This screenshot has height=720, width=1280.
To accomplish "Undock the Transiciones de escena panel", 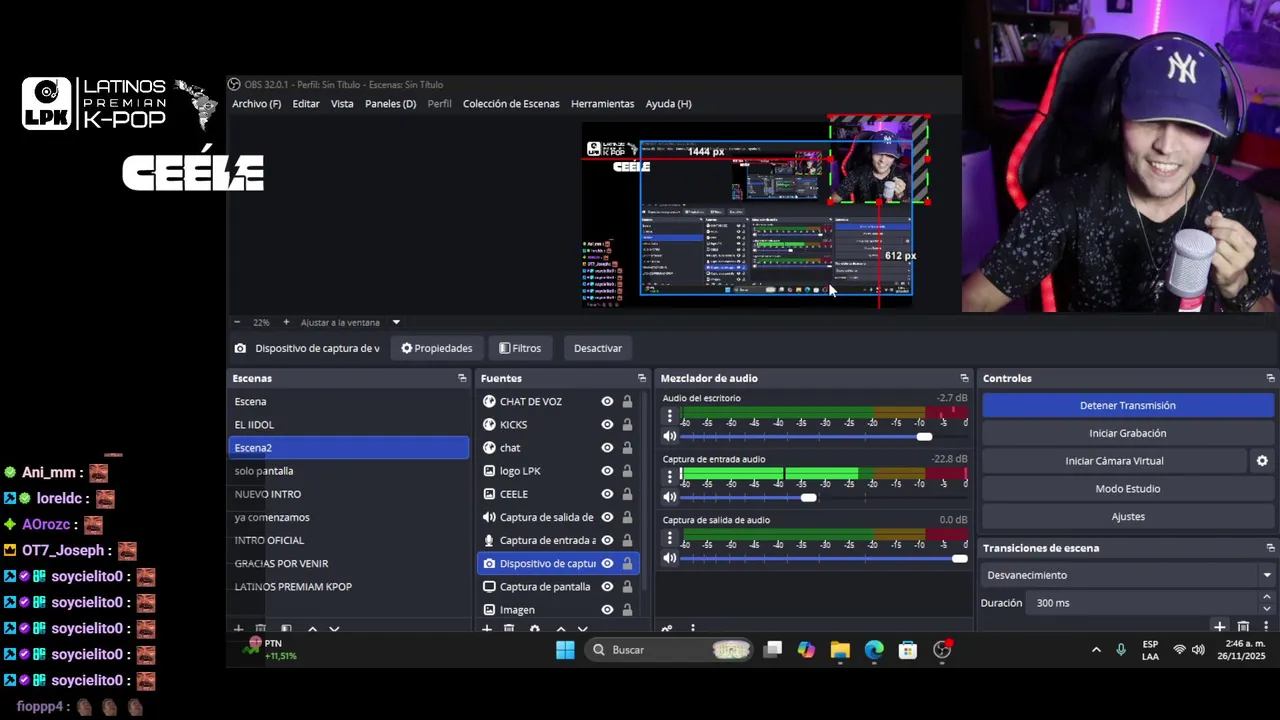I will tap(1270, 548).
